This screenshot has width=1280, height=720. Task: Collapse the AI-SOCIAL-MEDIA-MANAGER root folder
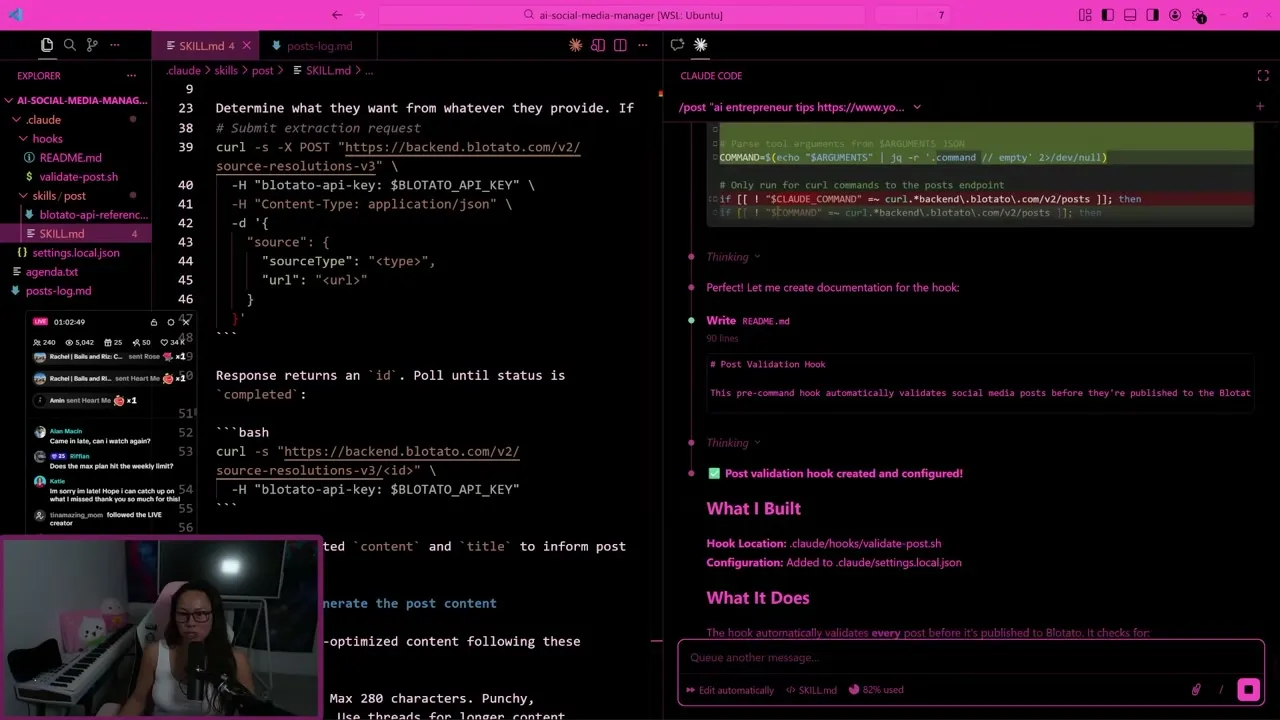(x=75, y=100)
